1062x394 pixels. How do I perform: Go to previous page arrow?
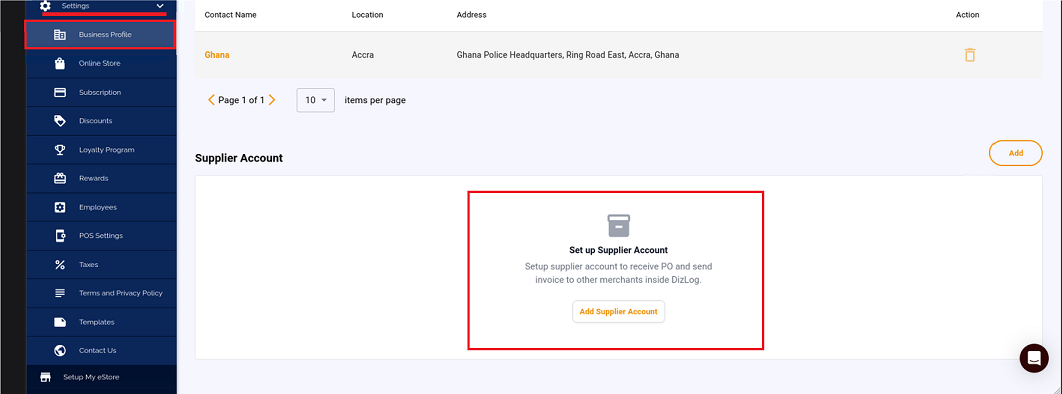pos(211,100)
